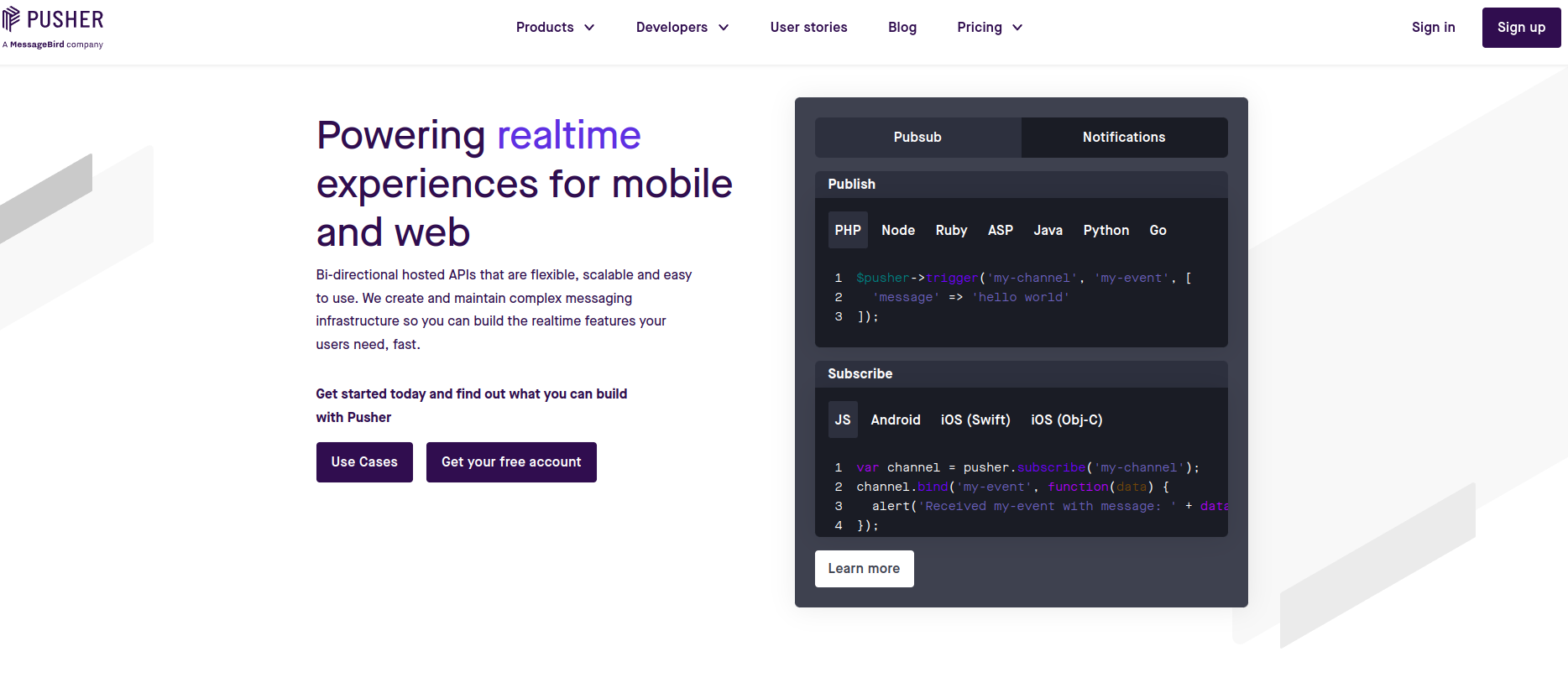Click the Pusher logo in header
Screen dimensions: 1568x688
point(54,27)
